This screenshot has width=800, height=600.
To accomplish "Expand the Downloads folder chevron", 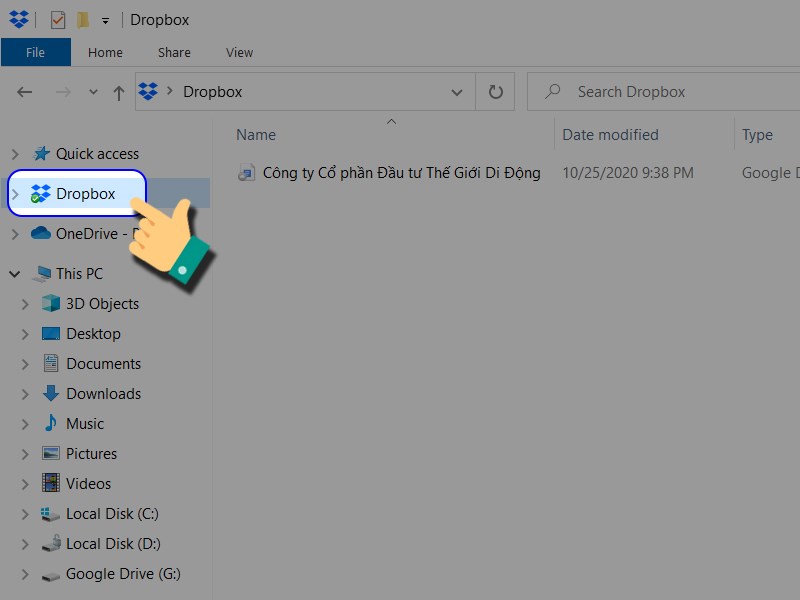I will [26, 393].
